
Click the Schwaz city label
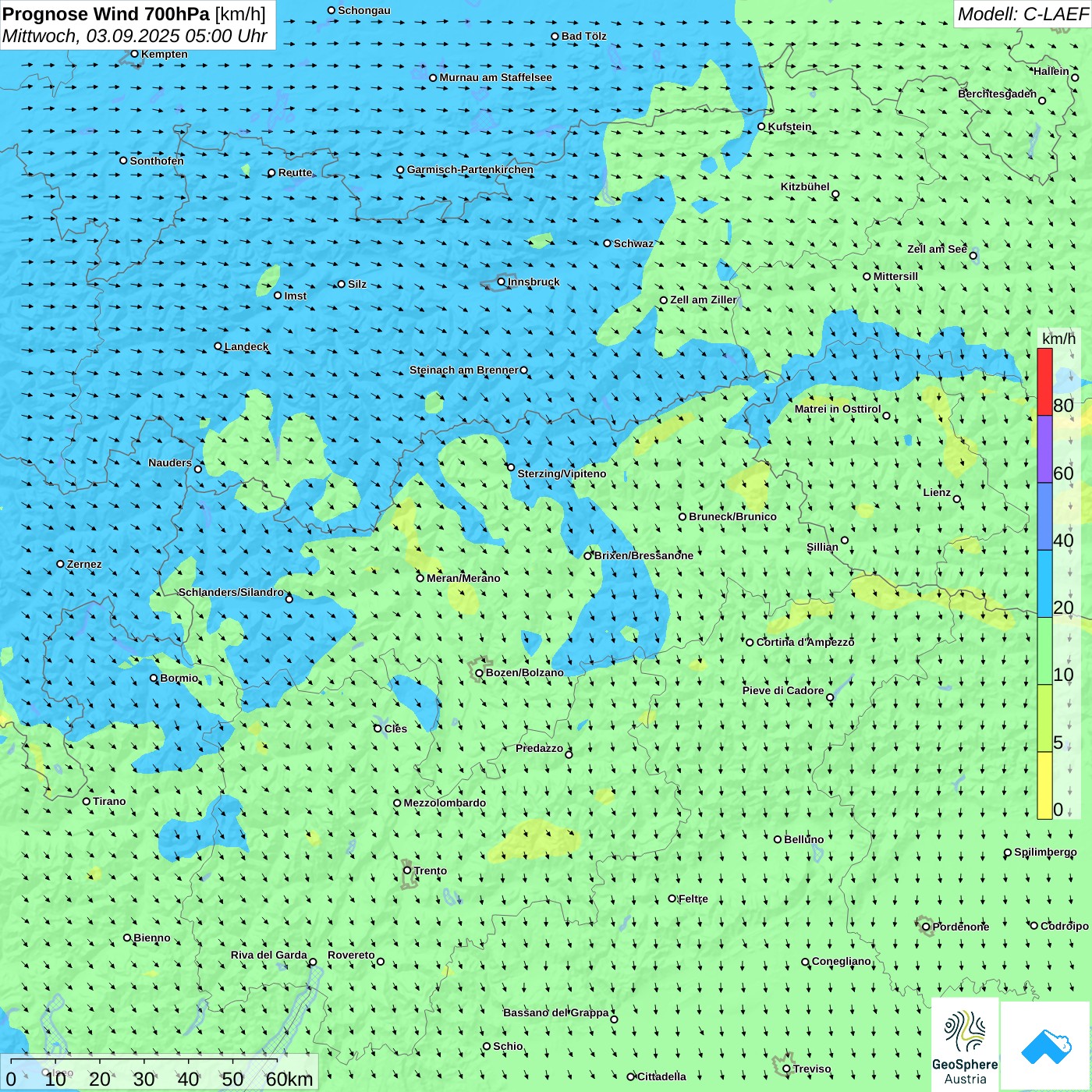(633, 243)
